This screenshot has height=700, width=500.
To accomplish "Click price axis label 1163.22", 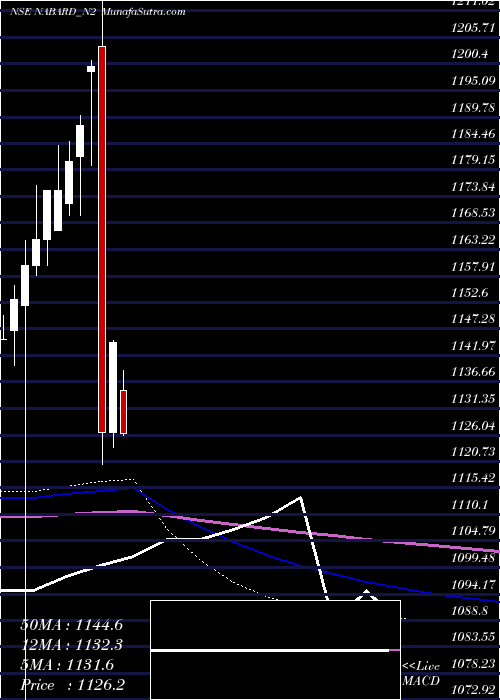I will 473,240.
